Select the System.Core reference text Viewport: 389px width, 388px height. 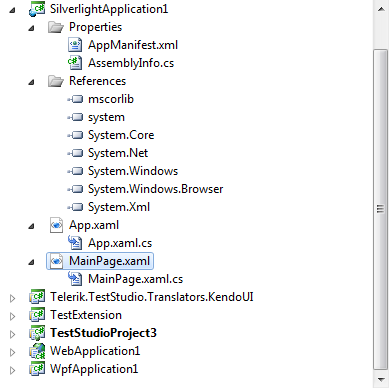[121, 135]
